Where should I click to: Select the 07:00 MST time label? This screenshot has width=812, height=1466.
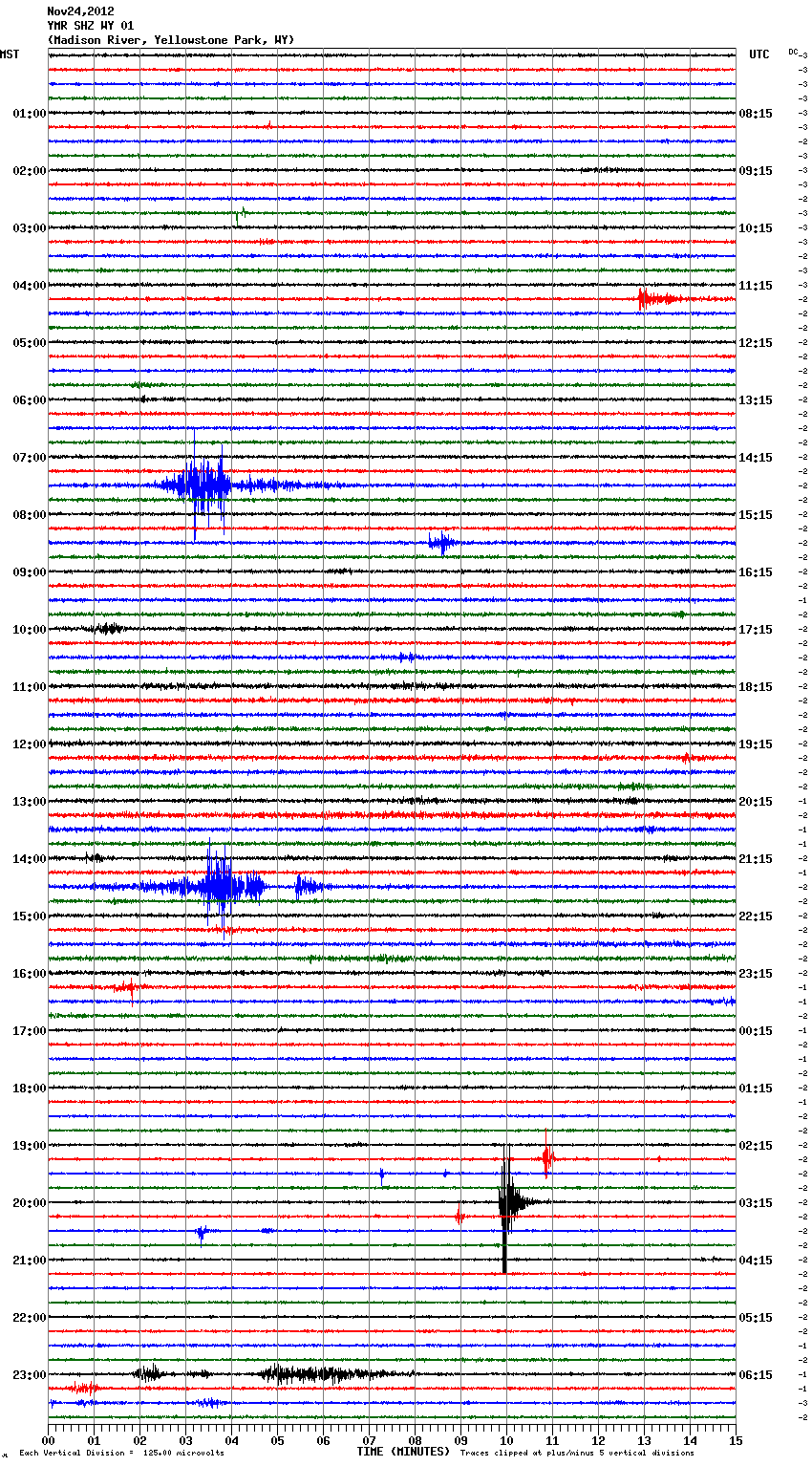pyautogui.click(x=30, y=458)
